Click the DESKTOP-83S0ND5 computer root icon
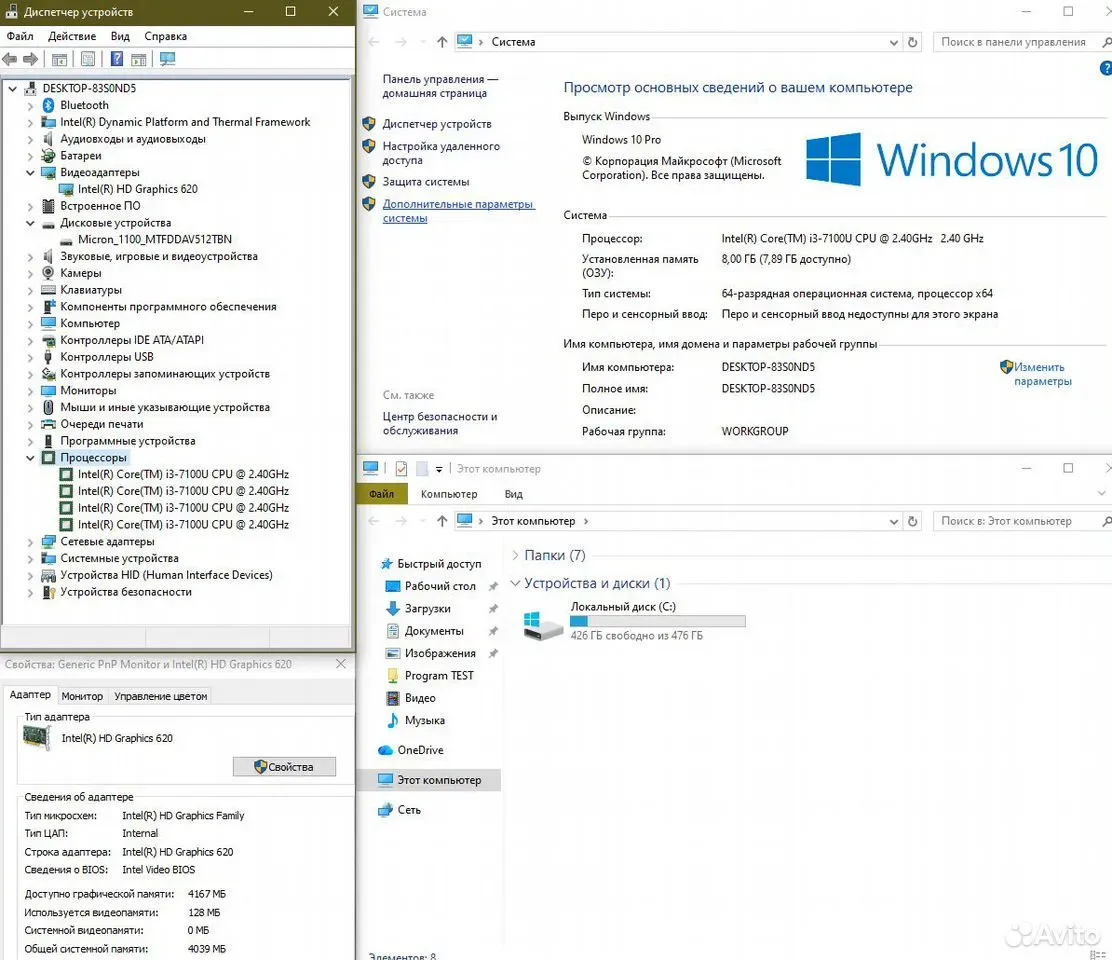This screenshot has width=1112, height=960. click(x=30, y=89)
